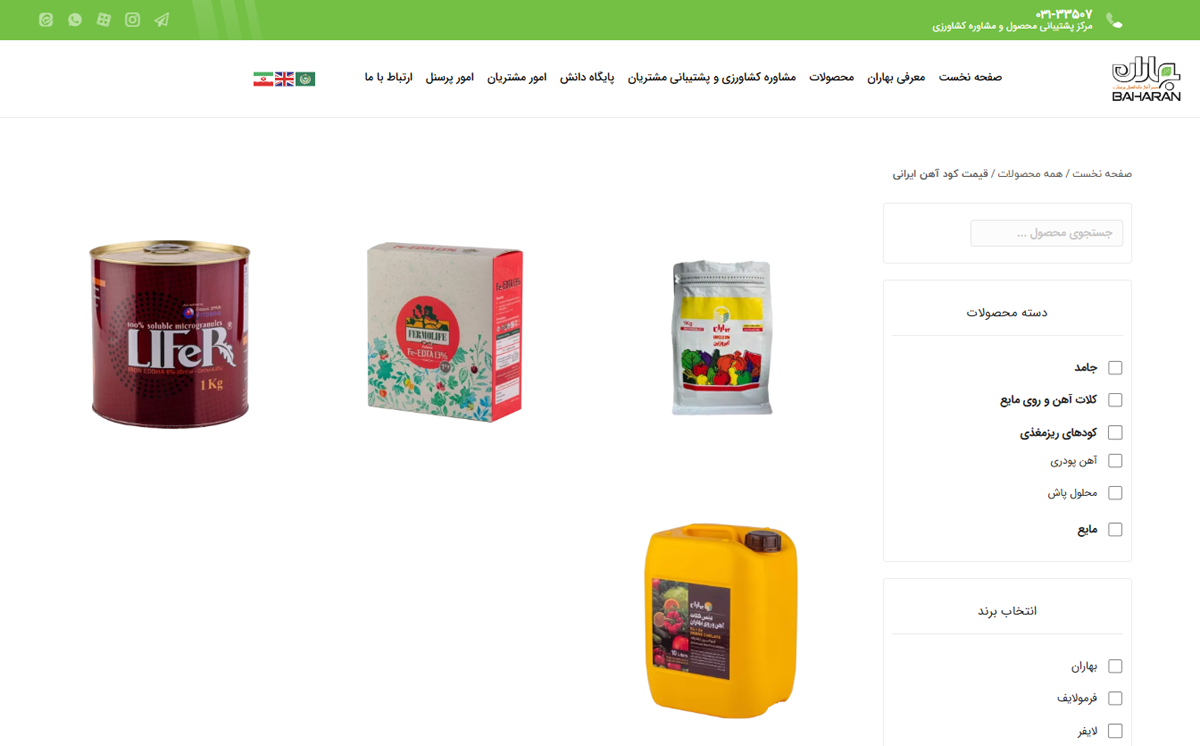Open the Telegram social icon
The height and width of the screenshot is (746, 1200).
[x=162, y=20]
